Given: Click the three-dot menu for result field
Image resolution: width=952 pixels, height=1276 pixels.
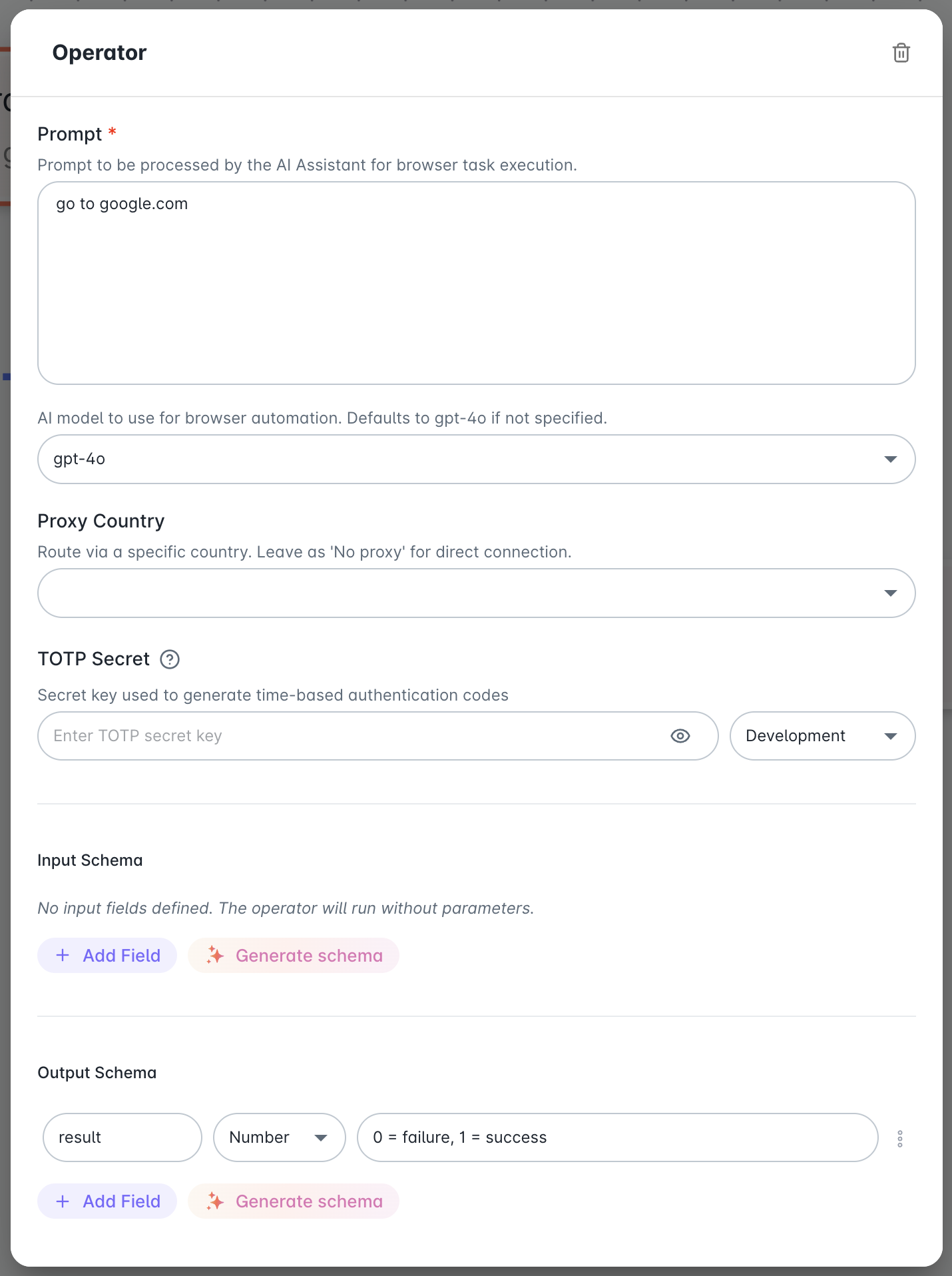Looking at the screenshot, I should (x=899, y=1138).
